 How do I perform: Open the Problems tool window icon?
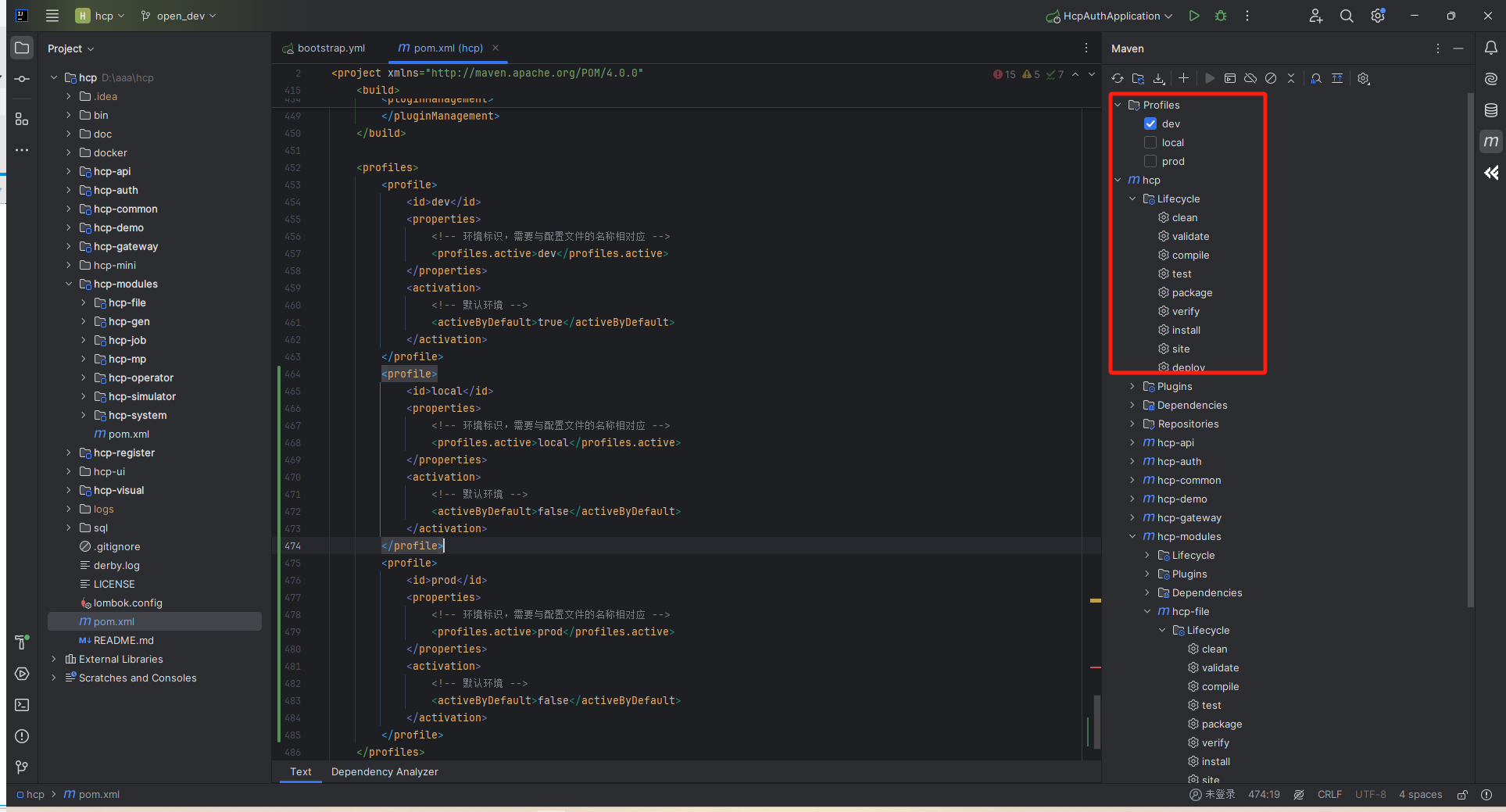click(22, 736)
